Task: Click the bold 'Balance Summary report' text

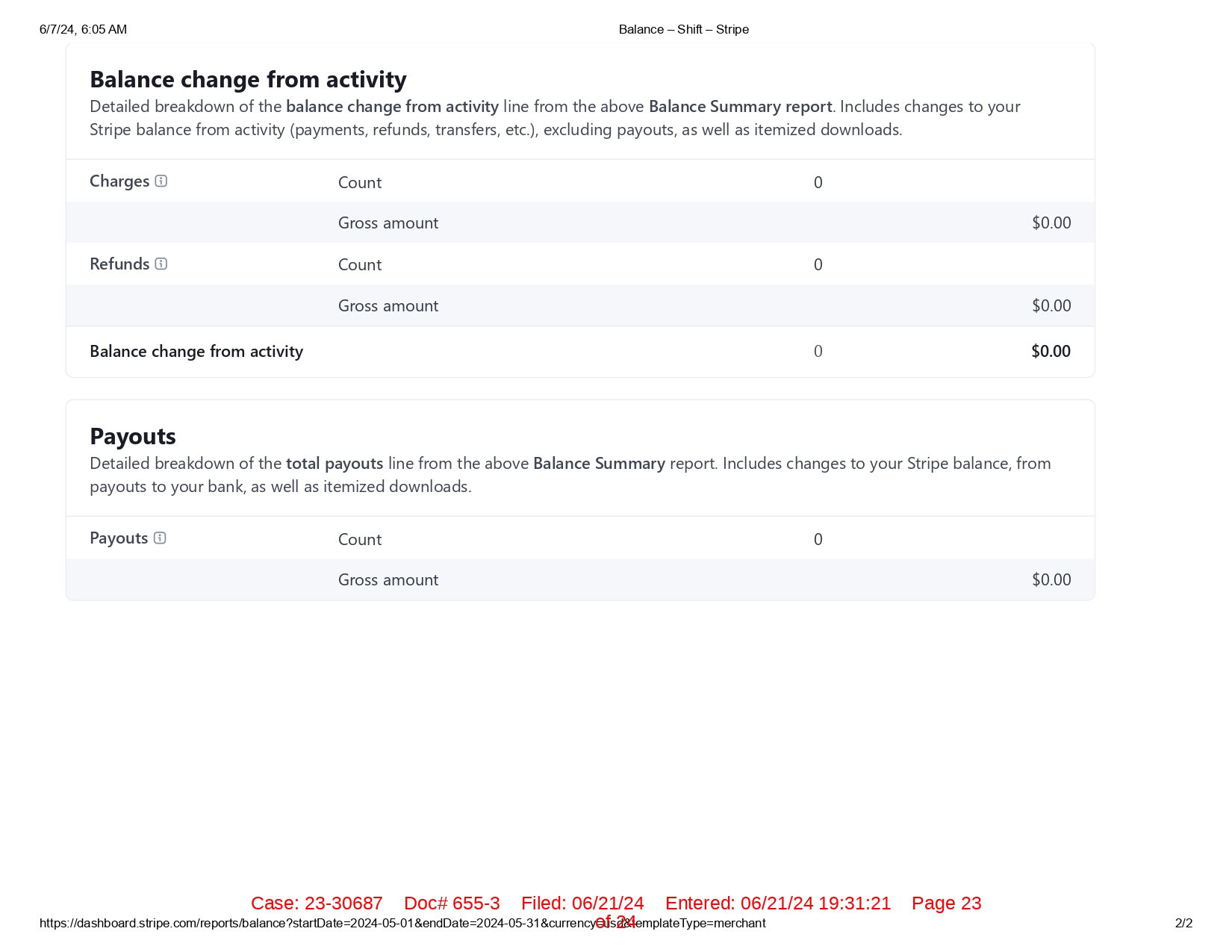Action: coord(740,107)
